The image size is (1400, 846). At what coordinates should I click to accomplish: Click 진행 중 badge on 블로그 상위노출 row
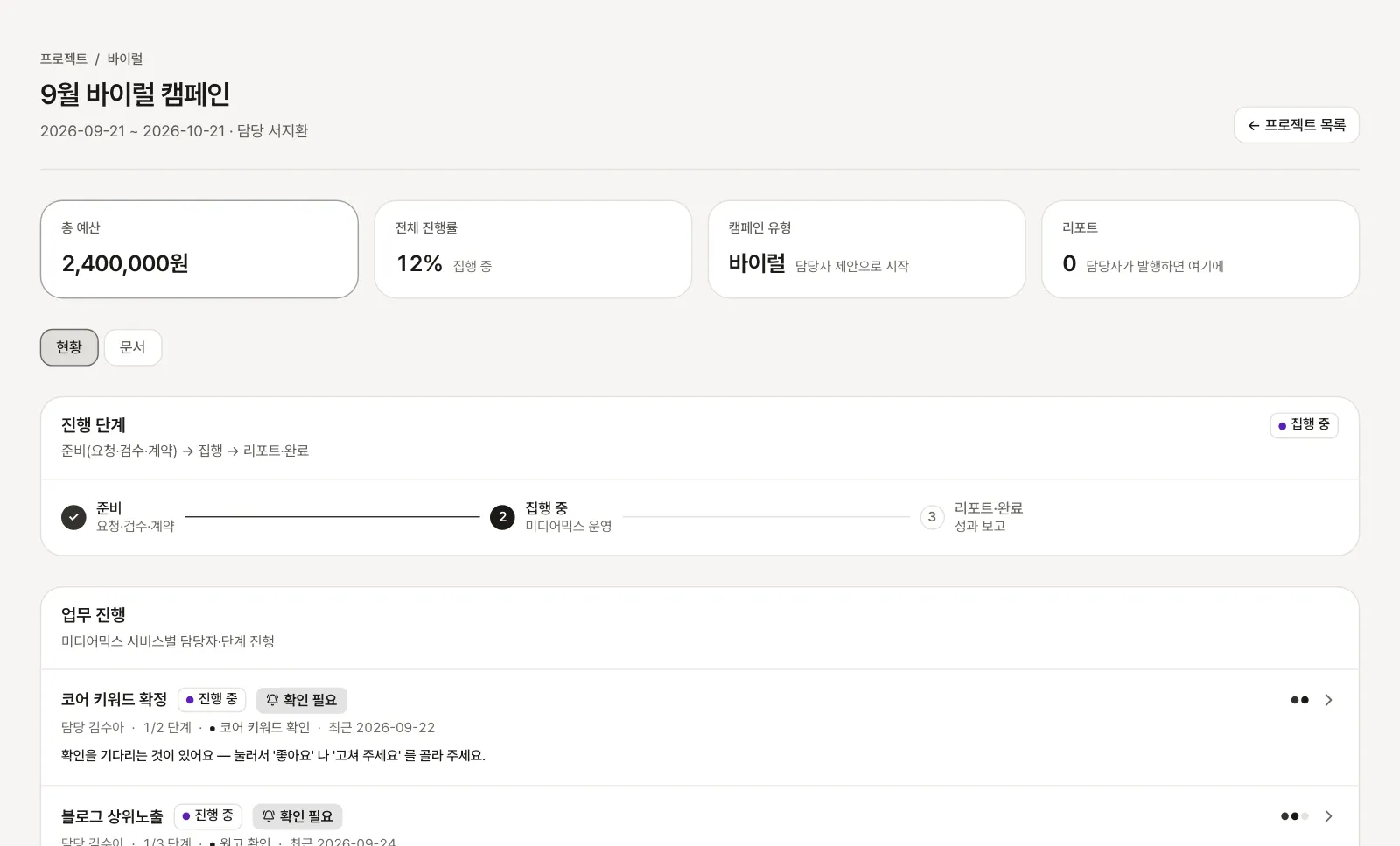click(208, 816)
